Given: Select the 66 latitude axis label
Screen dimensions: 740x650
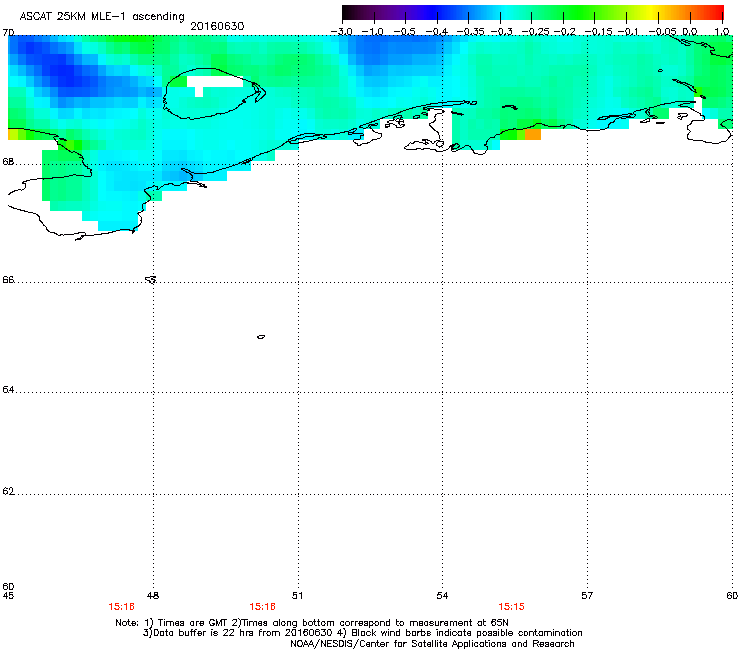Looking at the screenshot, I should coord(8,280).
